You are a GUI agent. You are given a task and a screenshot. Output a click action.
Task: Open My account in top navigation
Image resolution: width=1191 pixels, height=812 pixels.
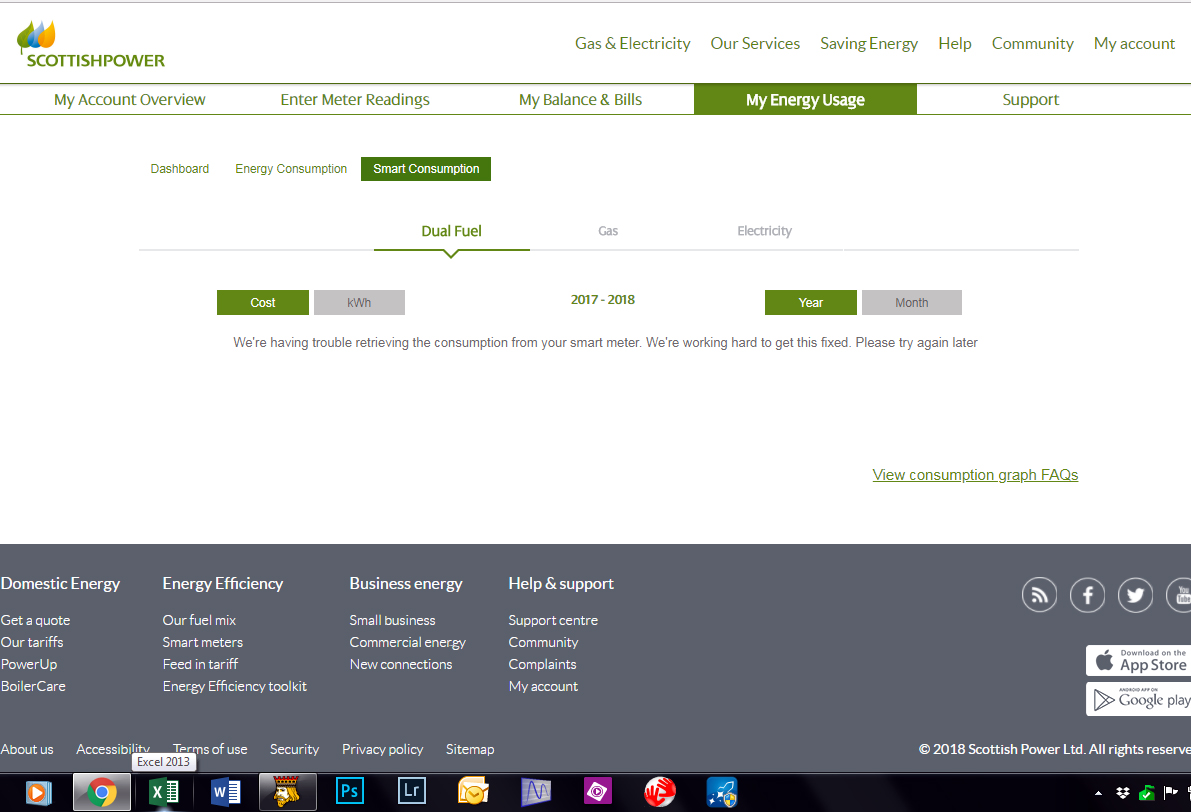click(x=1134, y=43)
